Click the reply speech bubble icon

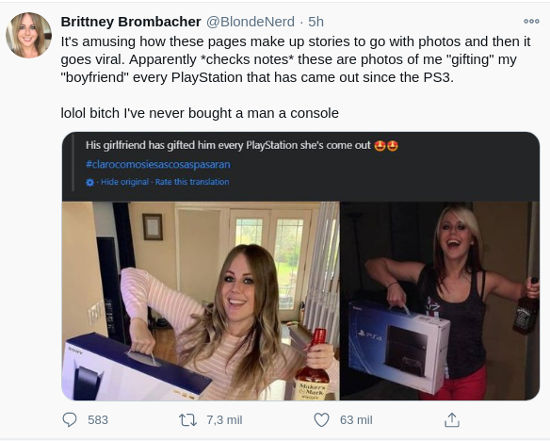pos(69,420)
